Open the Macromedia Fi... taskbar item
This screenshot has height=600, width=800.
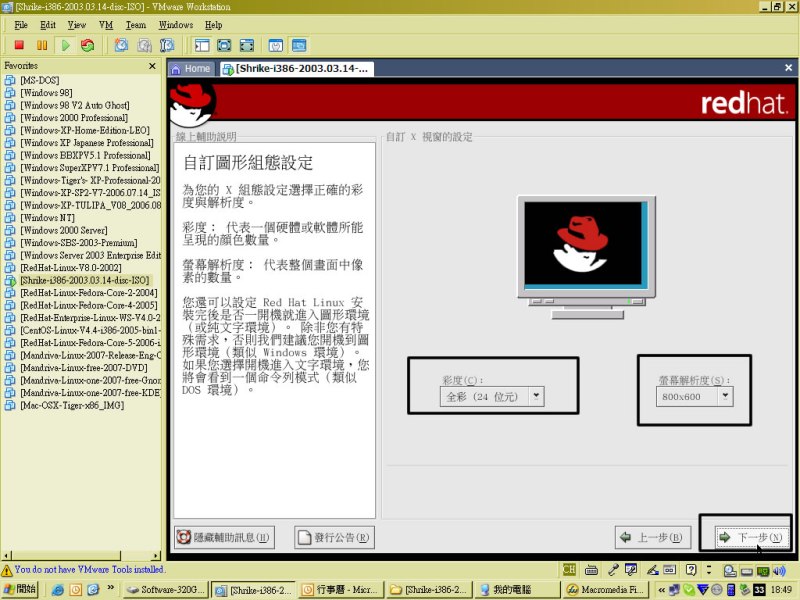point(606,589)
